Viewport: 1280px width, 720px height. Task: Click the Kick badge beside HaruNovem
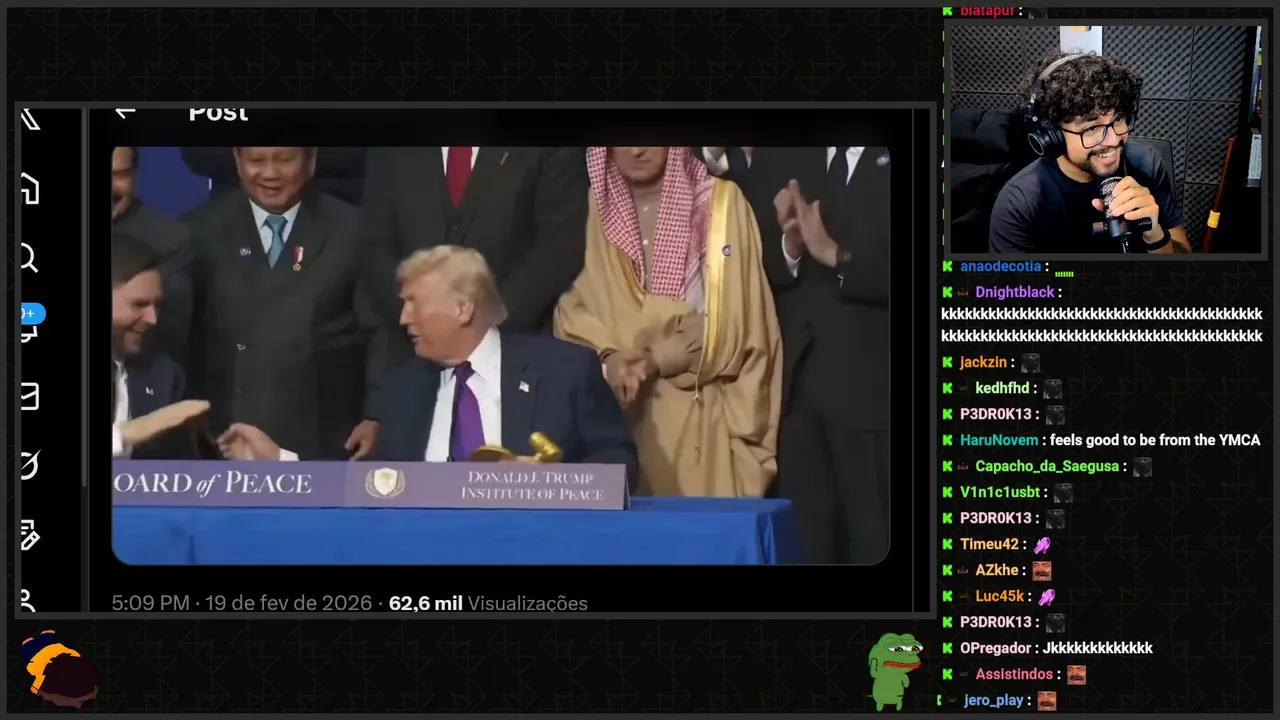tap(947, 441)
